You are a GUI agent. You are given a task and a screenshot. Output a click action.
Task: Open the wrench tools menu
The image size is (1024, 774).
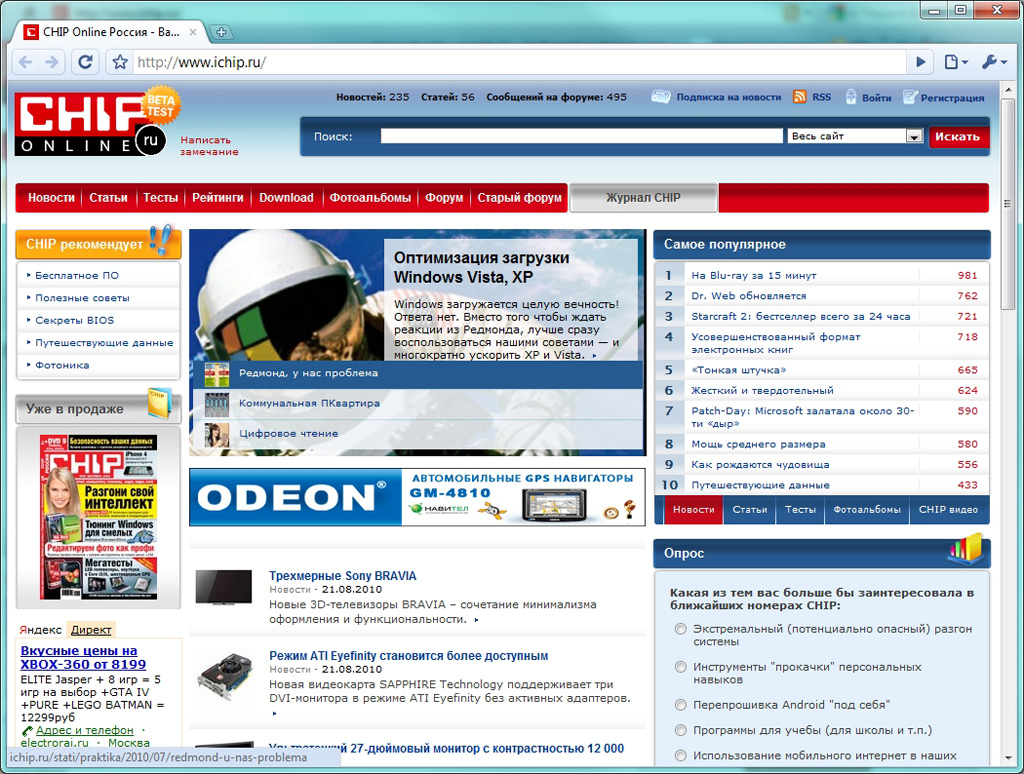pyautogui.click(x=994, y=62)
